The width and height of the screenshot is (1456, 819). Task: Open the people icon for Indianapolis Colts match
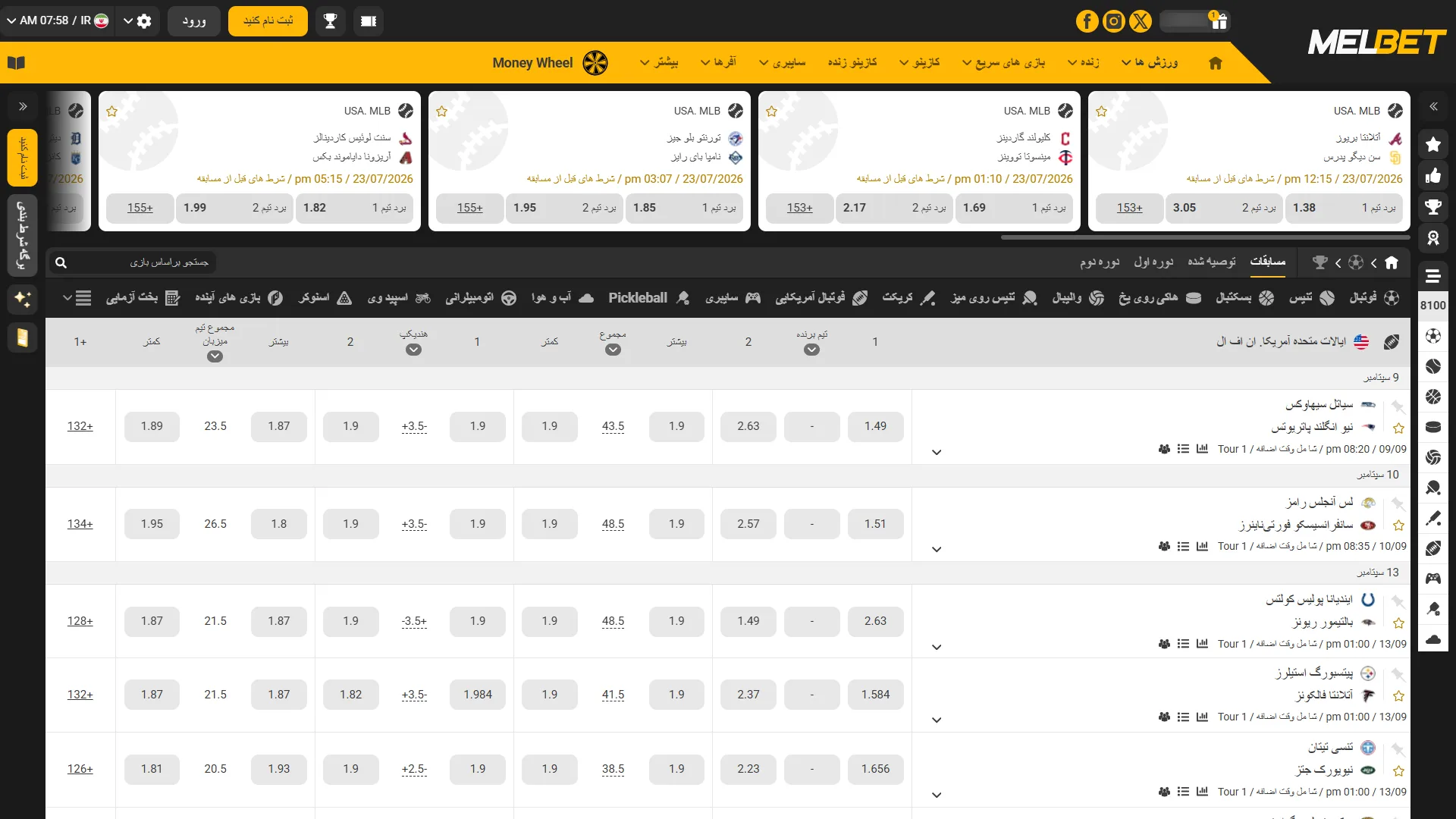1164,644
